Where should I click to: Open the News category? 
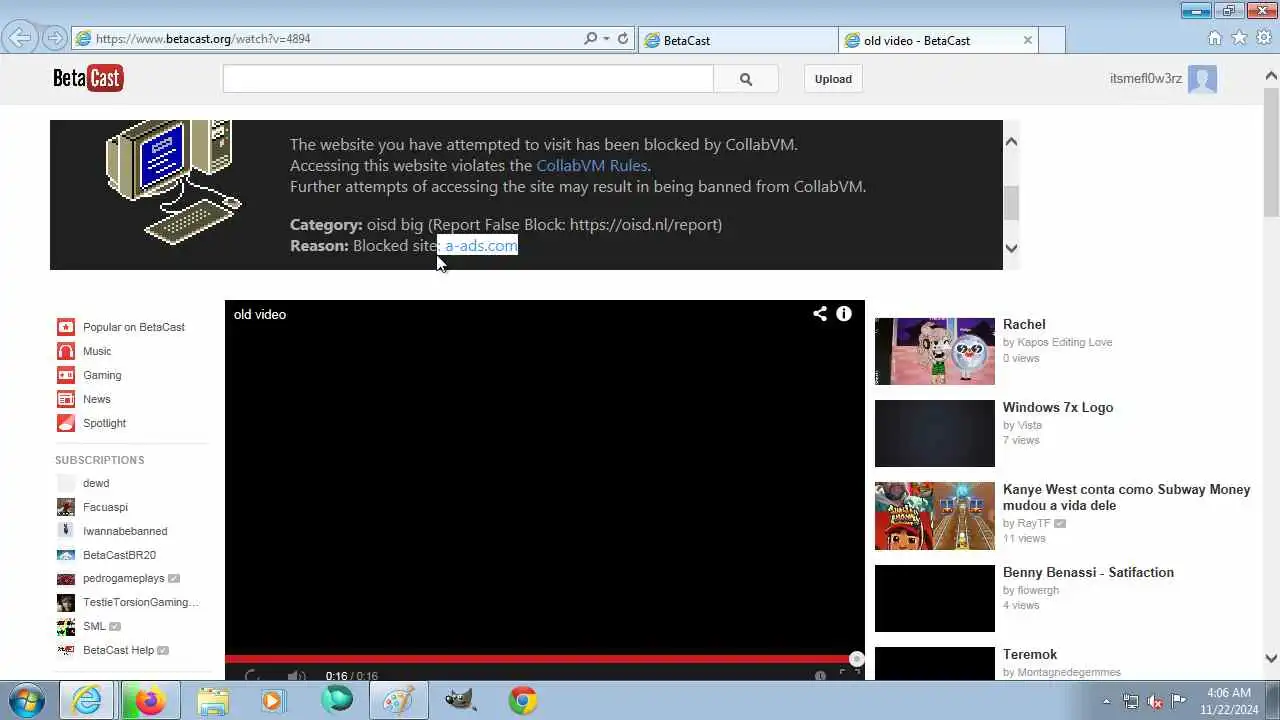coord(97,399)
